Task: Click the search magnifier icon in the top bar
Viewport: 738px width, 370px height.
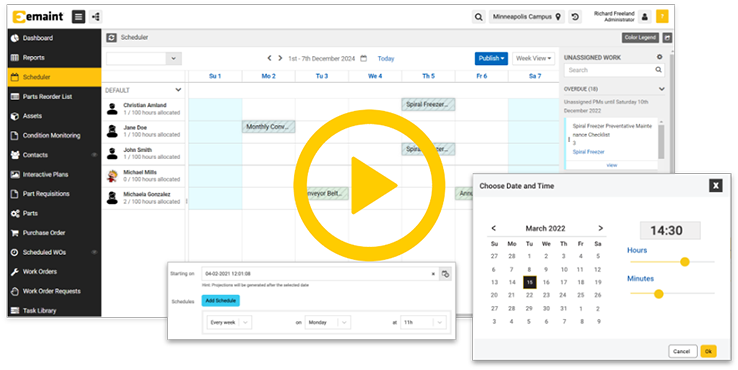Action: (479, 17)
